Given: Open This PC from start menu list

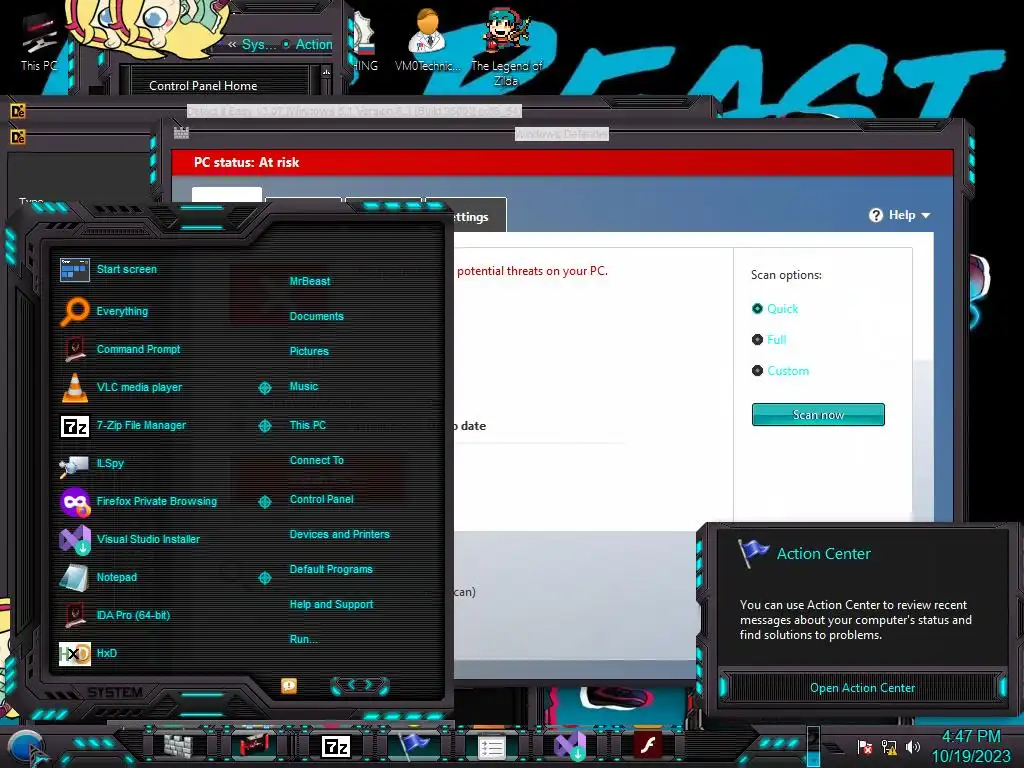Looking at the screenshot, I should 308,425.
